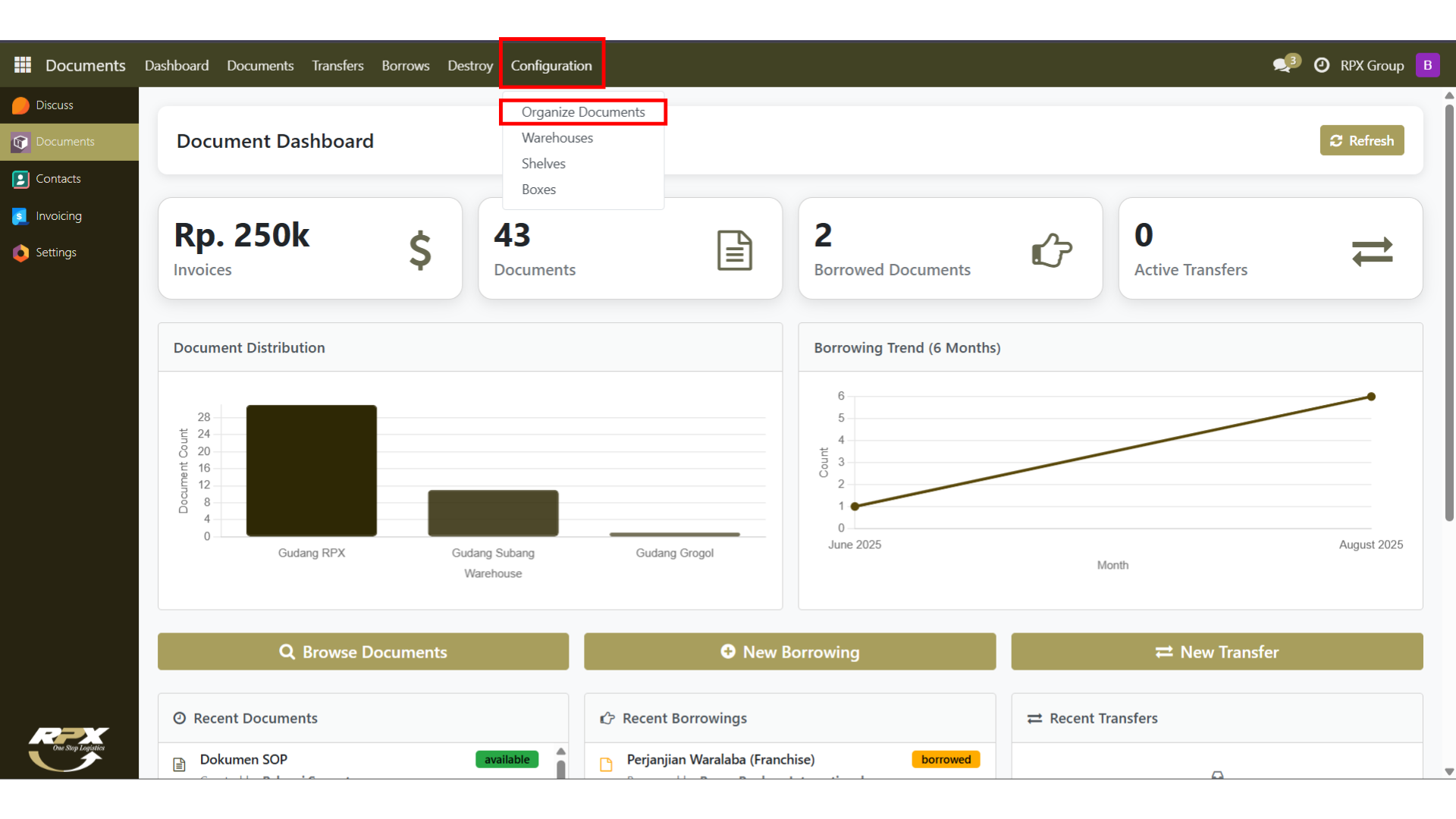This screenshot has width=1456, height=819.
Task: Click the documents file icon card
Action: 734,250
